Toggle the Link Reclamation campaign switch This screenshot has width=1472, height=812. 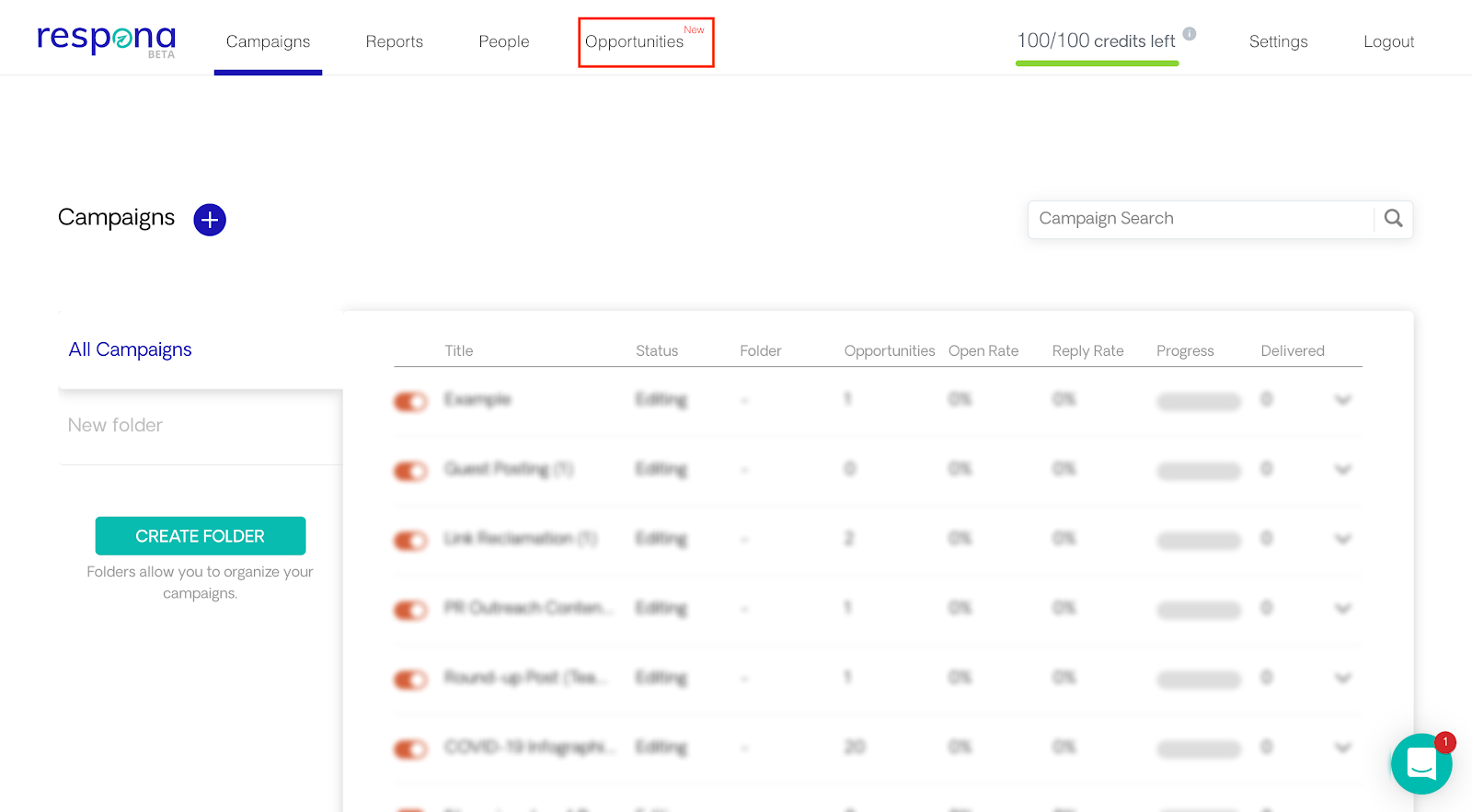tap(411, 540)
